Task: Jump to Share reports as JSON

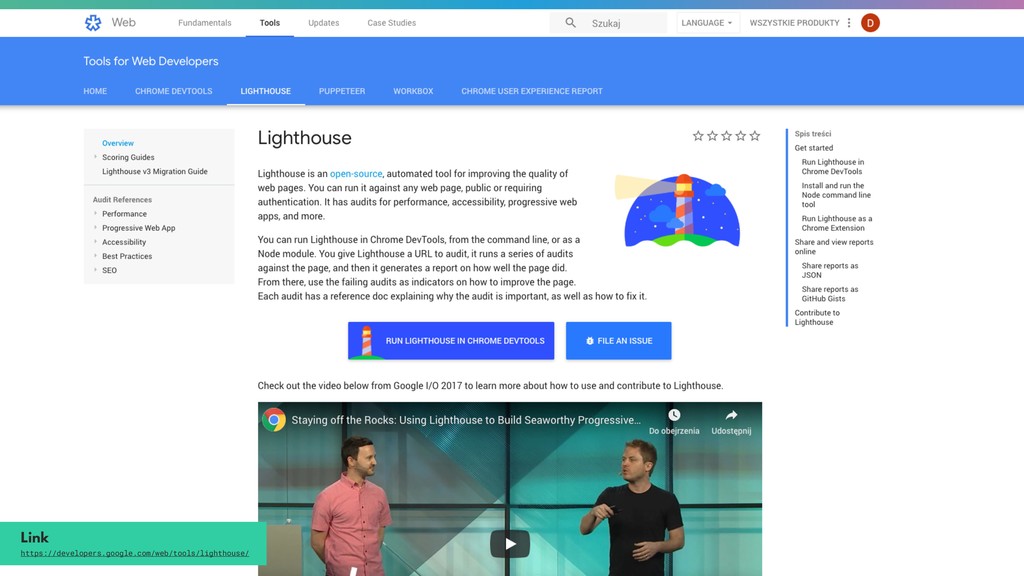Action: 830,270
